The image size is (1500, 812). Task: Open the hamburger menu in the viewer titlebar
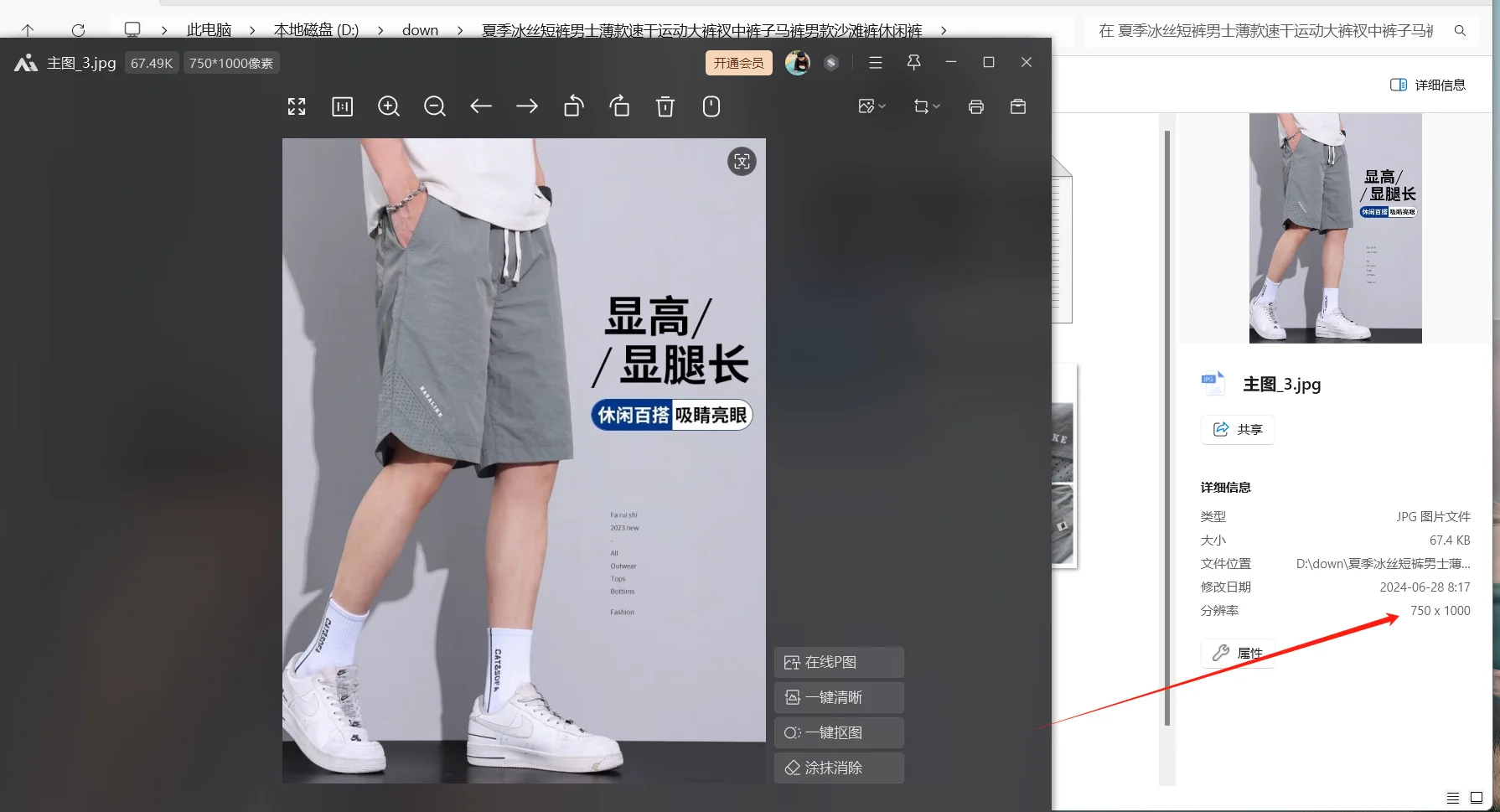875,62
